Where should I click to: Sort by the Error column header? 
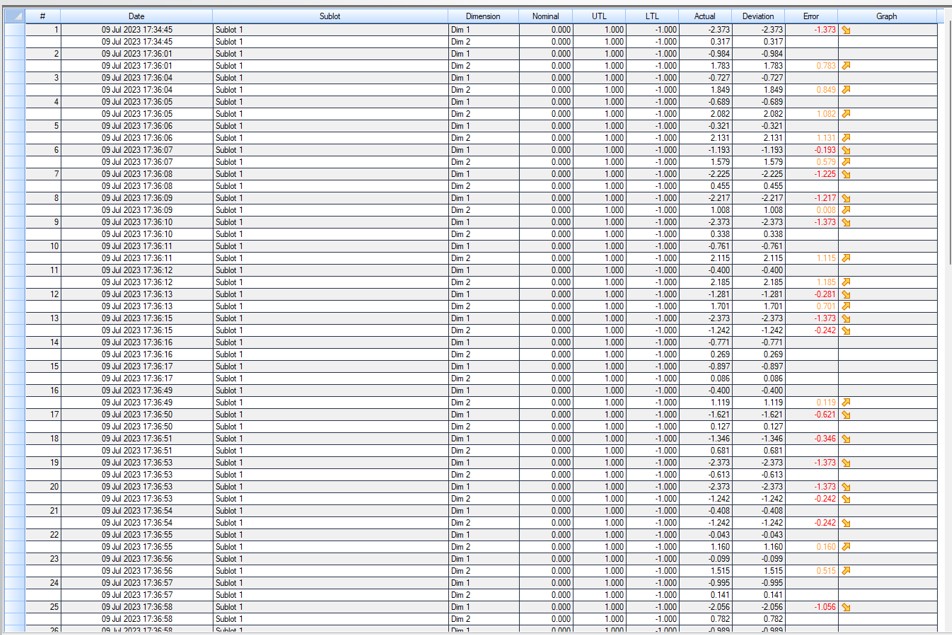click(x=811, y=16)
